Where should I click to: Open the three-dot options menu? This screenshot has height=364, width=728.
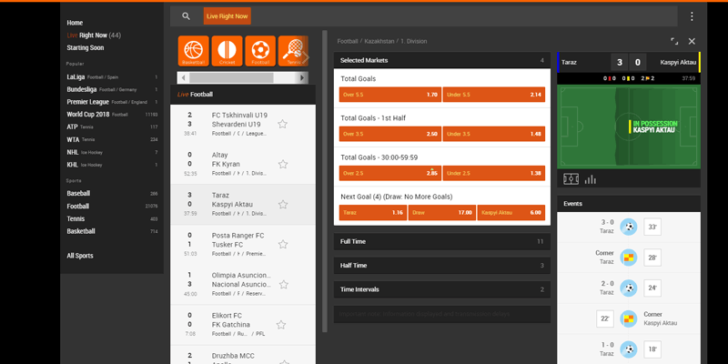tap(692, 16)
